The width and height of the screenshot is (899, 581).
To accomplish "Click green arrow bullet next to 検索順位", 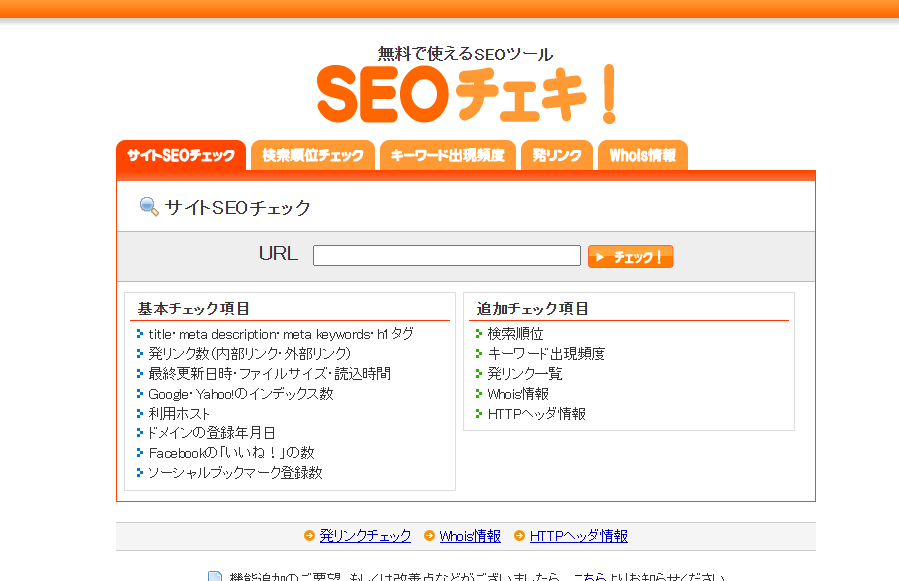I will pos(479,334).
